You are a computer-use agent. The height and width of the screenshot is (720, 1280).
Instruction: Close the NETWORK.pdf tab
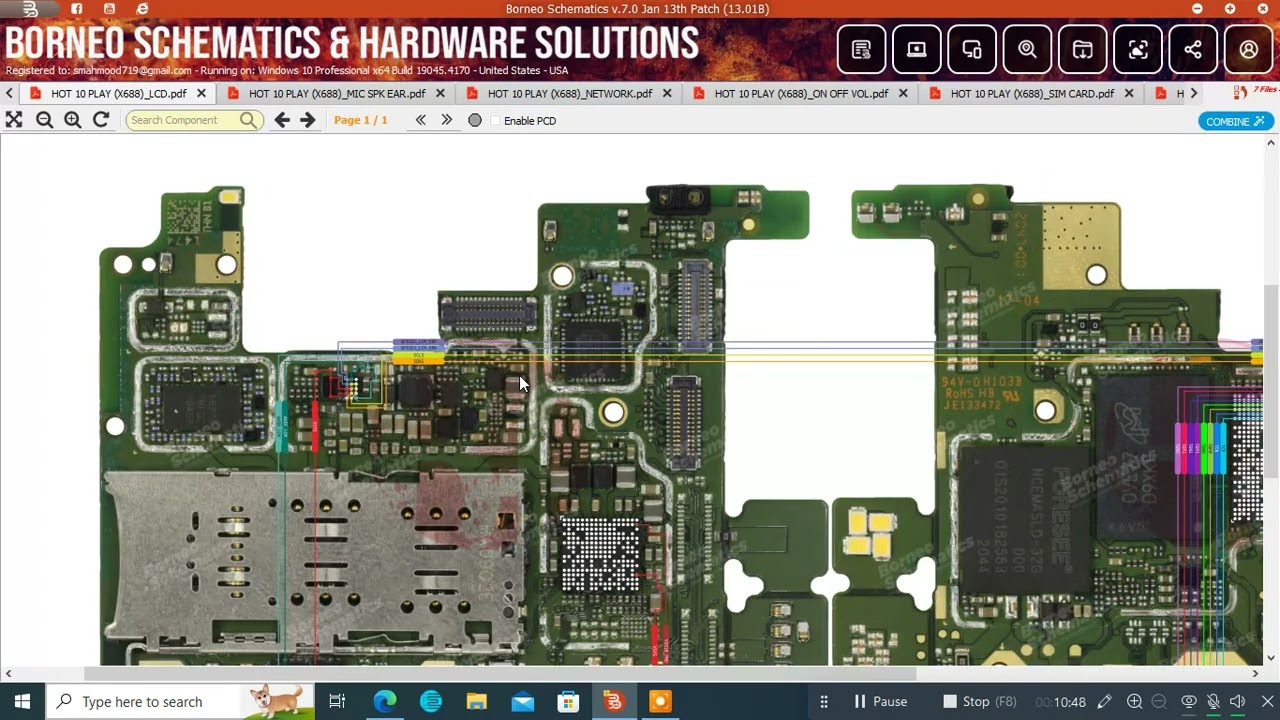[667, 93]
